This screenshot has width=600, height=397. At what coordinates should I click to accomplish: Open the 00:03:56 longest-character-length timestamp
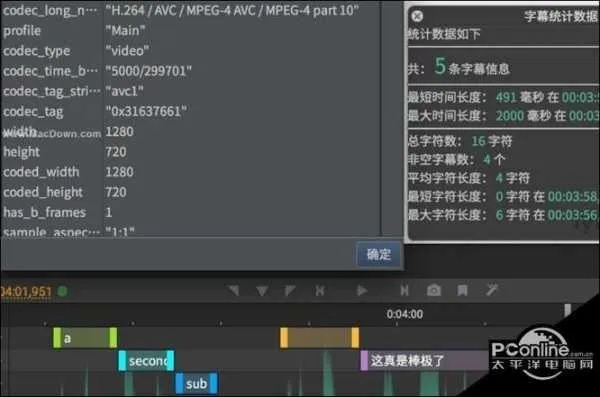coord(573,215)
